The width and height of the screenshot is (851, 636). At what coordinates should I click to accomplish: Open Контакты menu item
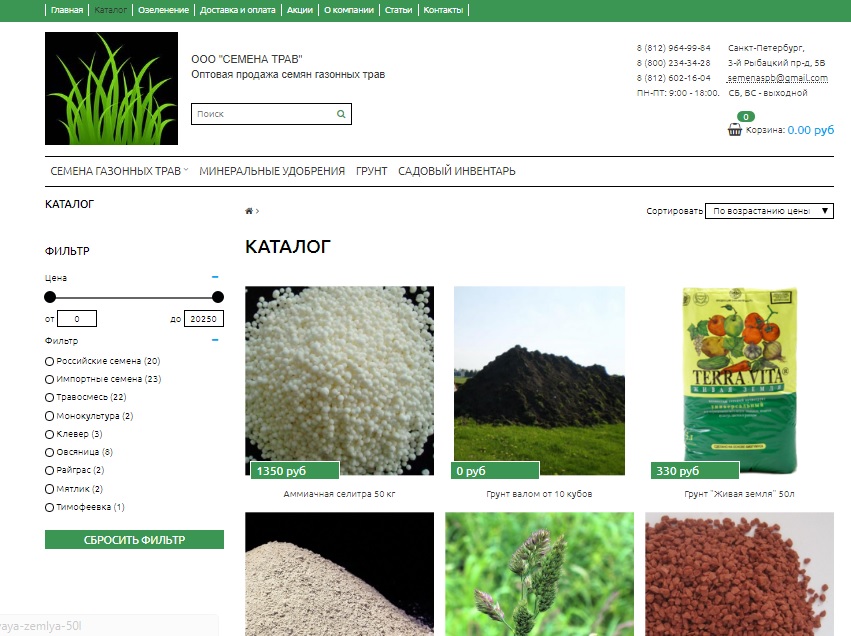(x=443, y=10)
